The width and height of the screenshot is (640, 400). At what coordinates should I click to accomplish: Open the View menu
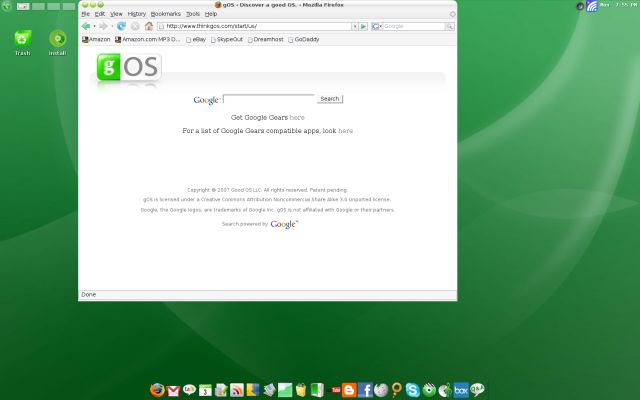[x=116, y=14]
